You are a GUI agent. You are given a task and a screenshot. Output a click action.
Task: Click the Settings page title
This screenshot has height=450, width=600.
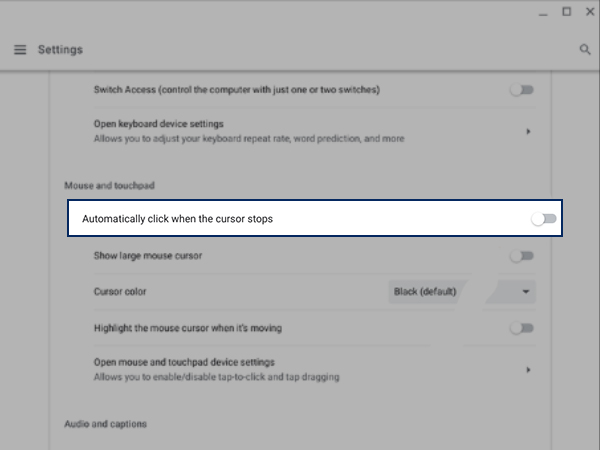pos(60,50)
